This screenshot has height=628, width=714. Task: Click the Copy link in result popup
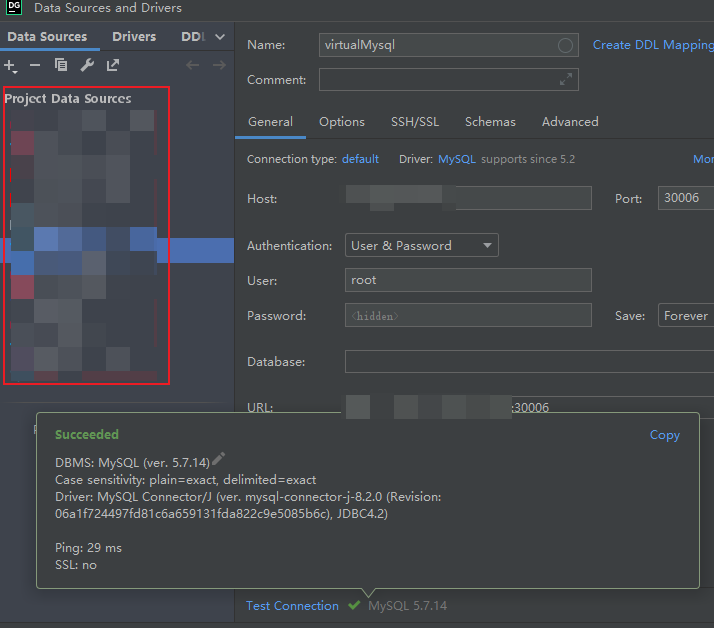[x=665, y=435]
